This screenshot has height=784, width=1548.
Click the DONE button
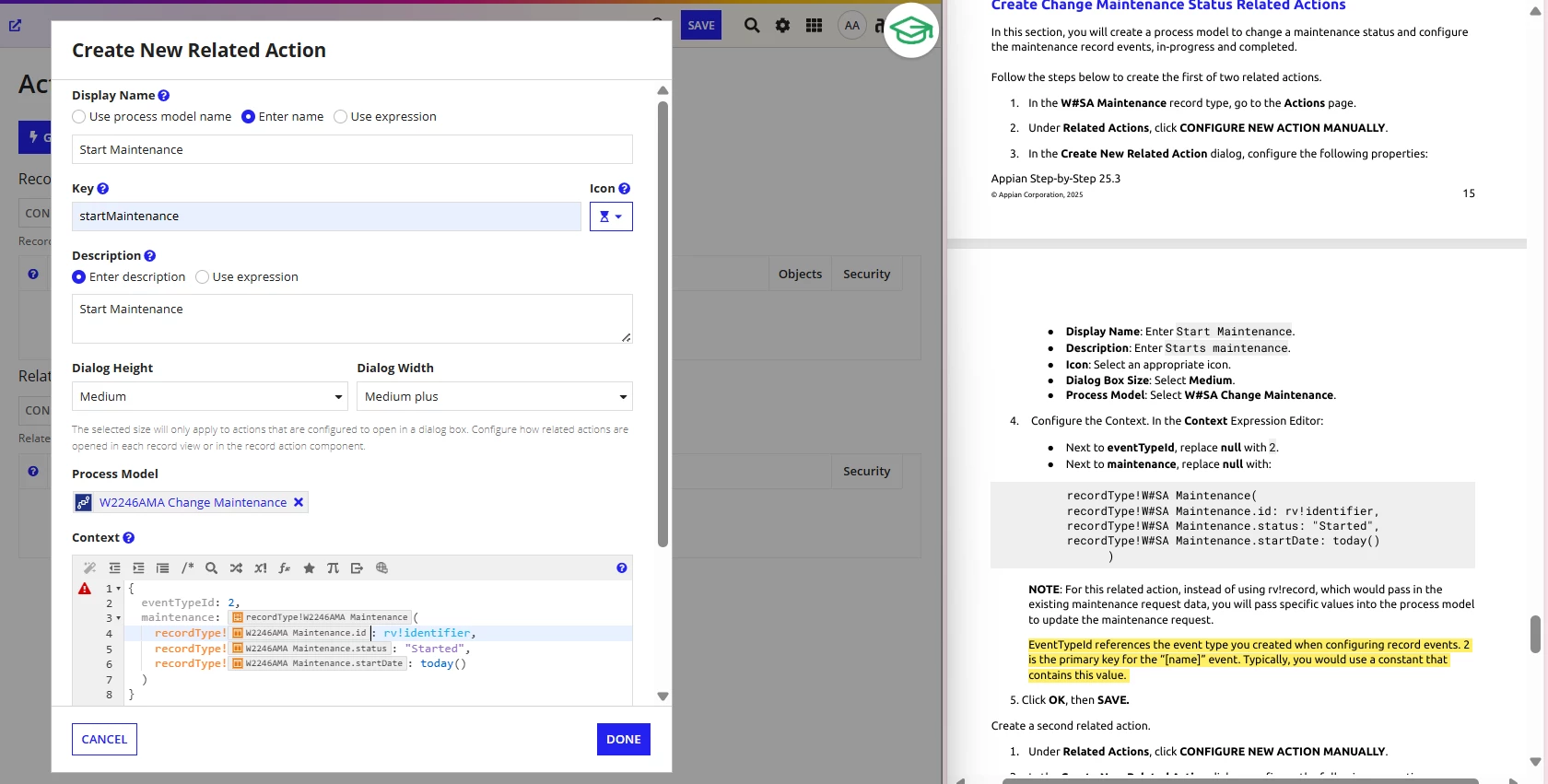pyautogui.click(x=624, y=739)
